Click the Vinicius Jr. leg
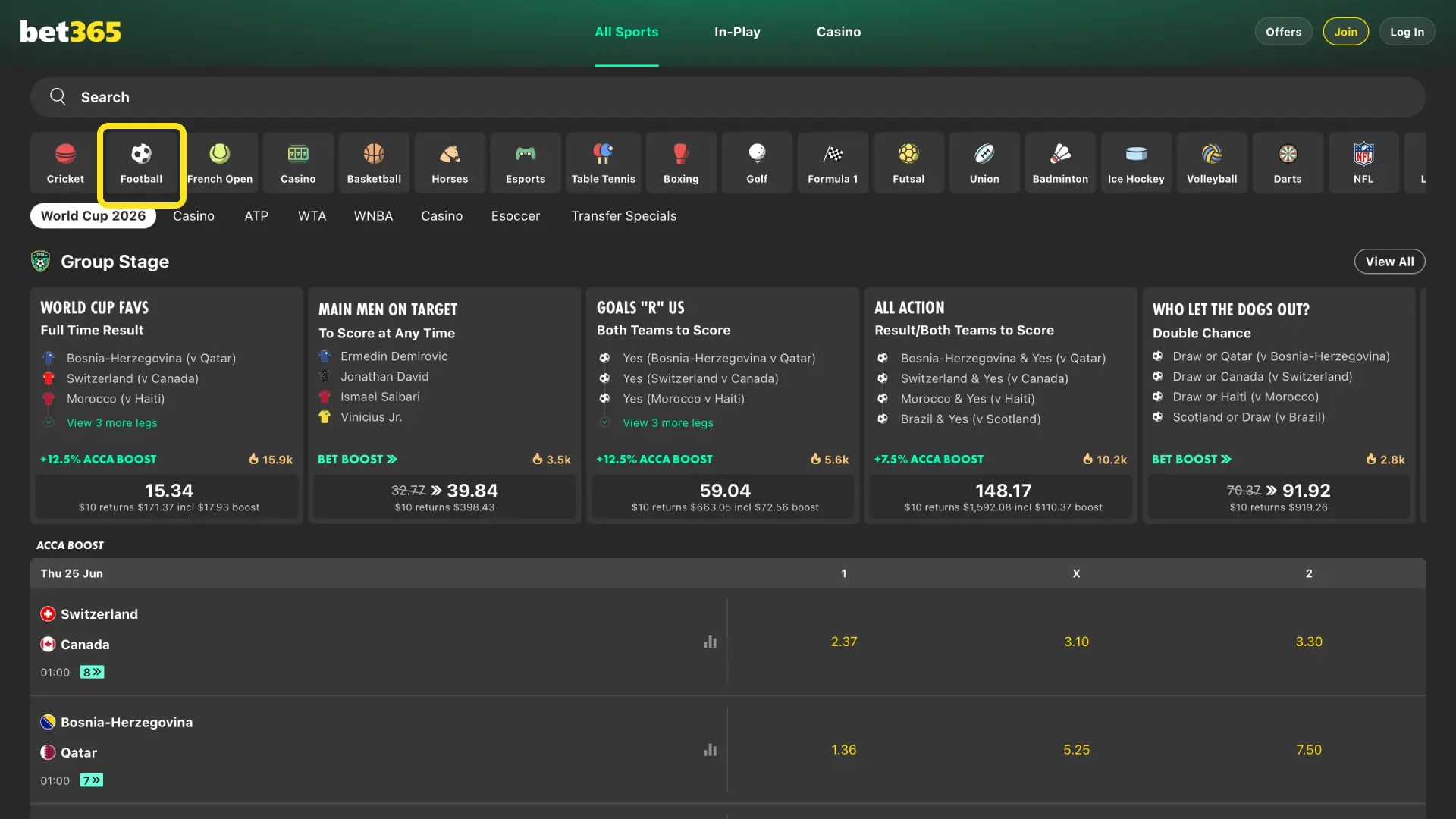Screen dimensions: 1456x819 (x=371, y=417)
